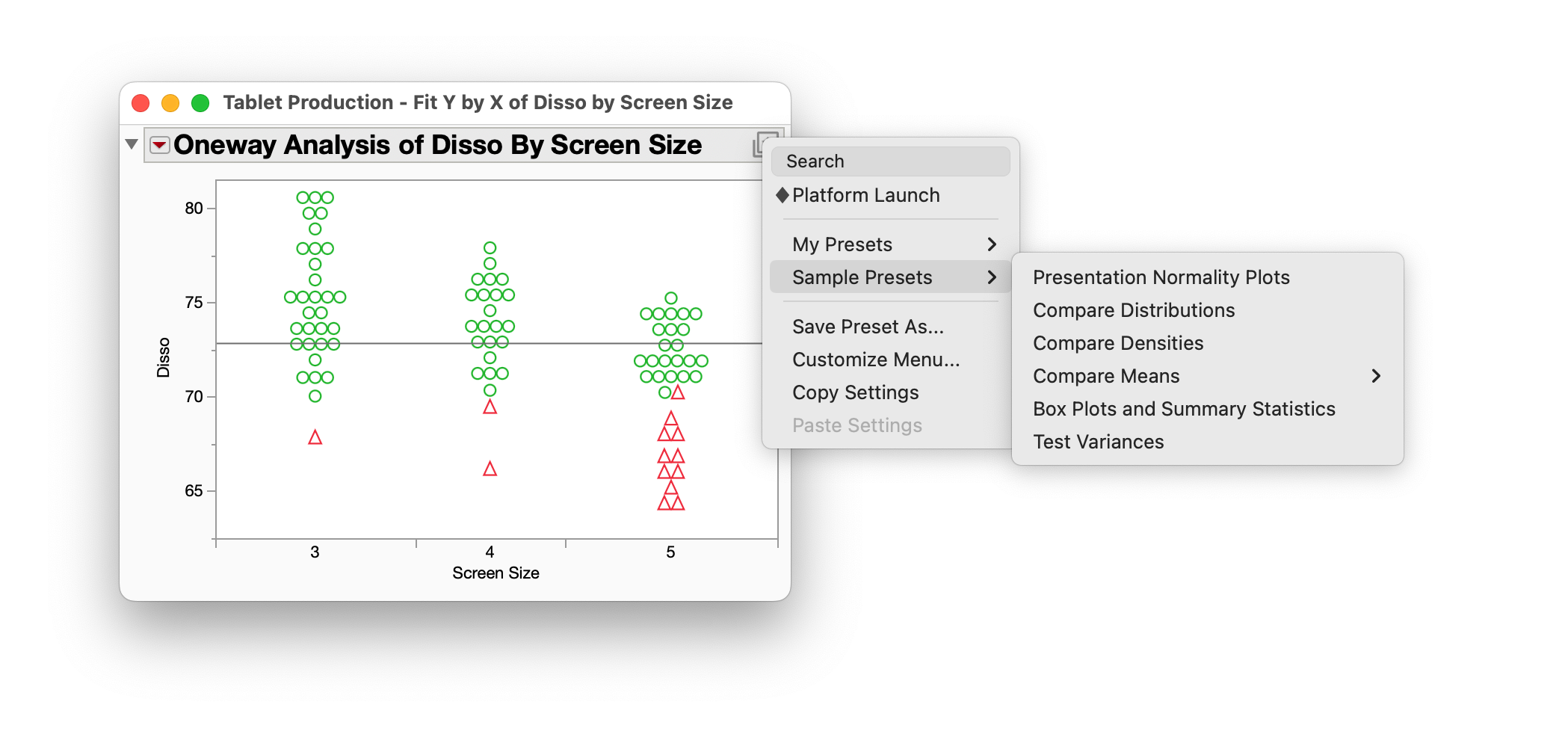Click the red triangle Oneway options menu

(159, 144)
